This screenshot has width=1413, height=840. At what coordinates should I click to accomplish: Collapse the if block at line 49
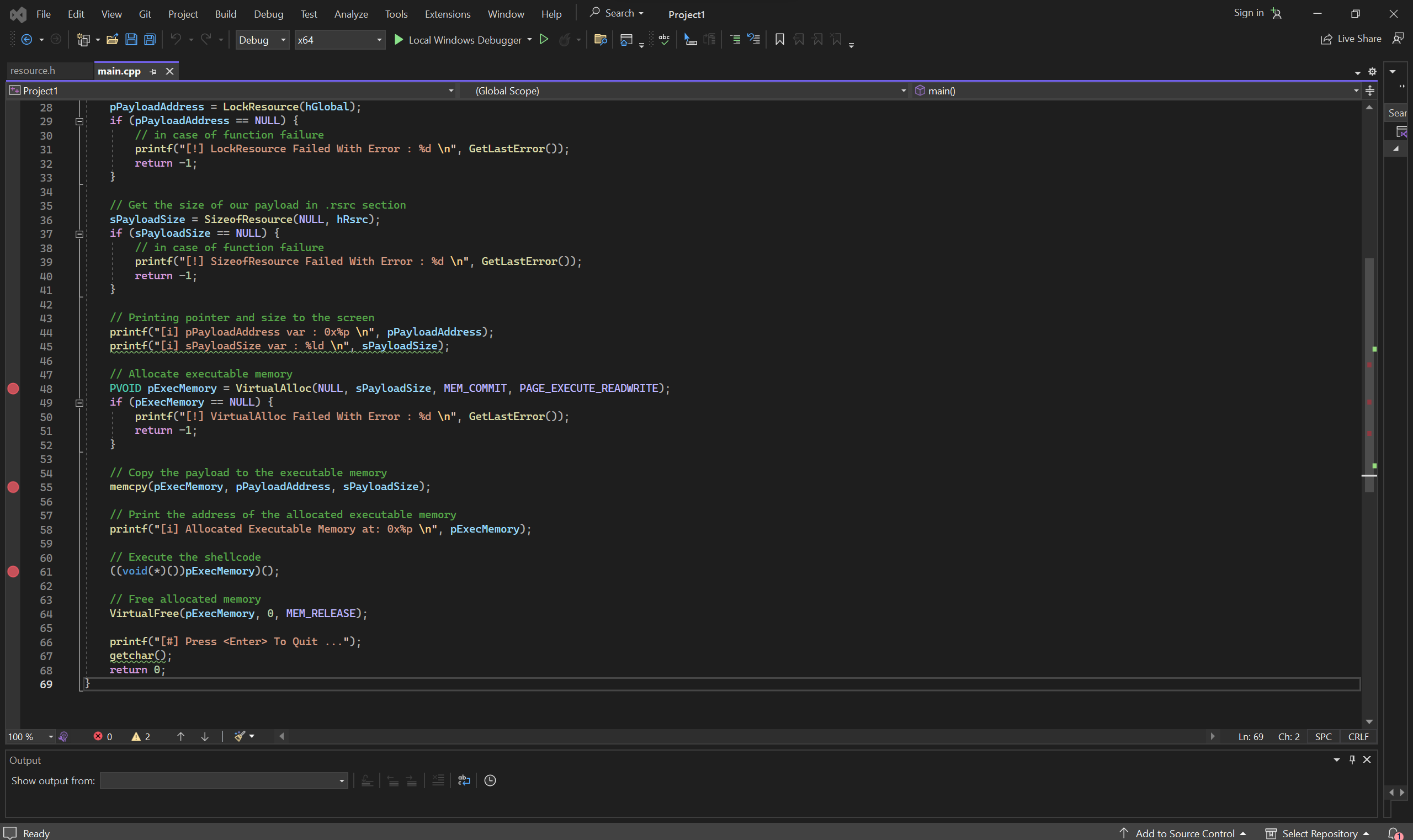79,402
